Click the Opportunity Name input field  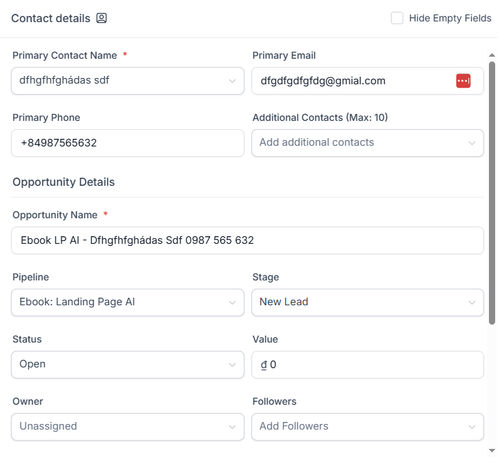(x=247, y=240)
